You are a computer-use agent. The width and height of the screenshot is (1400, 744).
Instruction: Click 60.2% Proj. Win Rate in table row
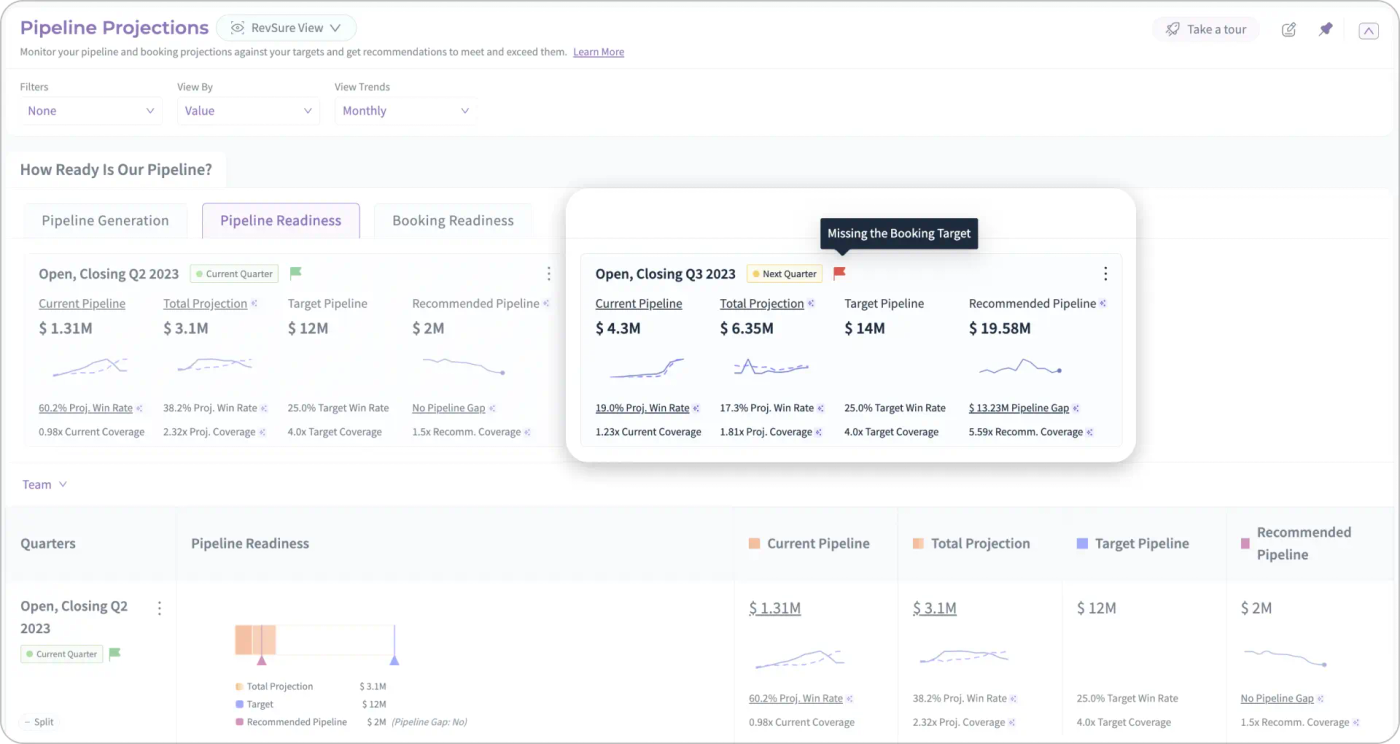(x=796, y=699)
